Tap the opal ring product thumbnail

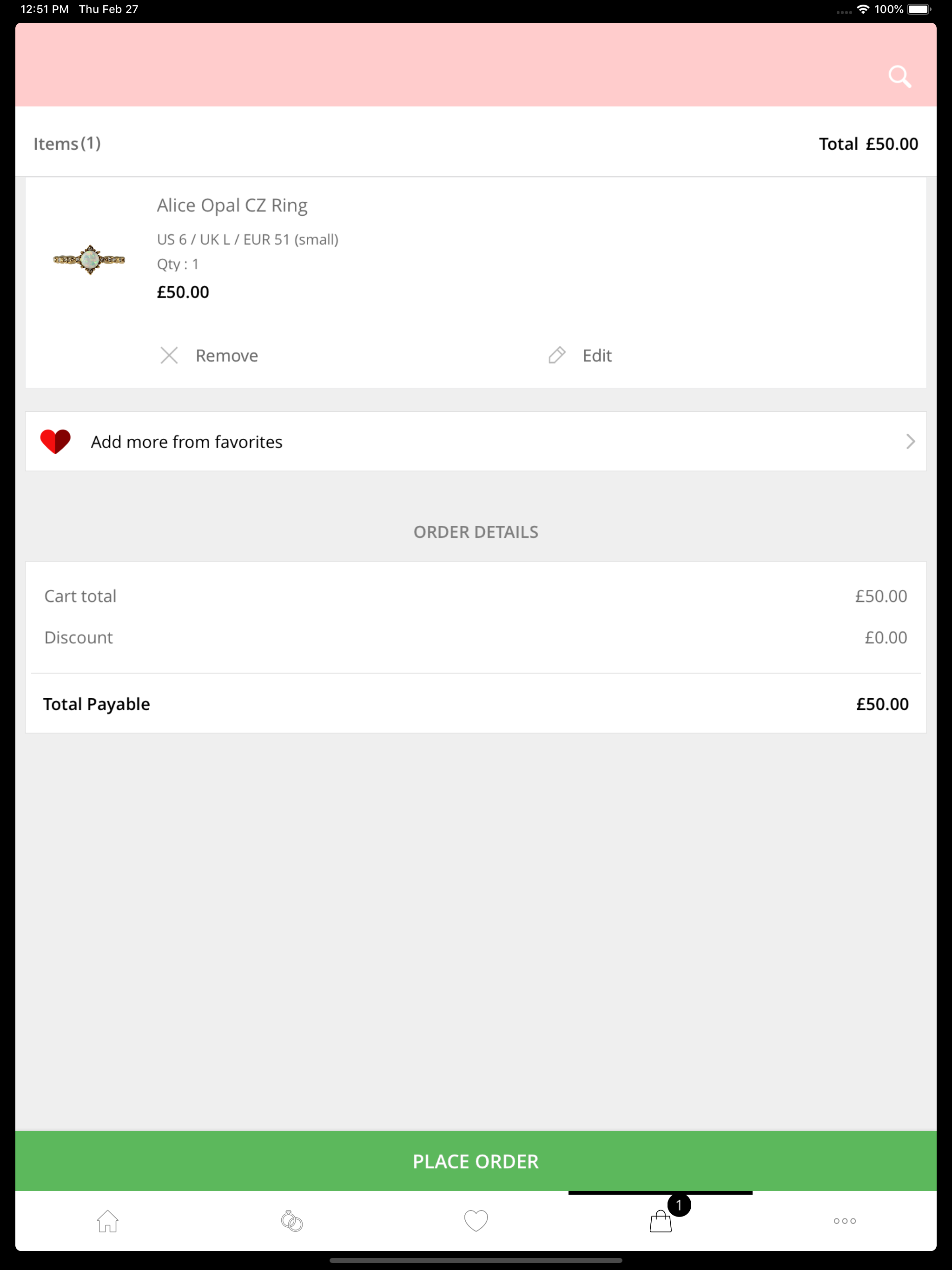click(89, 260)
